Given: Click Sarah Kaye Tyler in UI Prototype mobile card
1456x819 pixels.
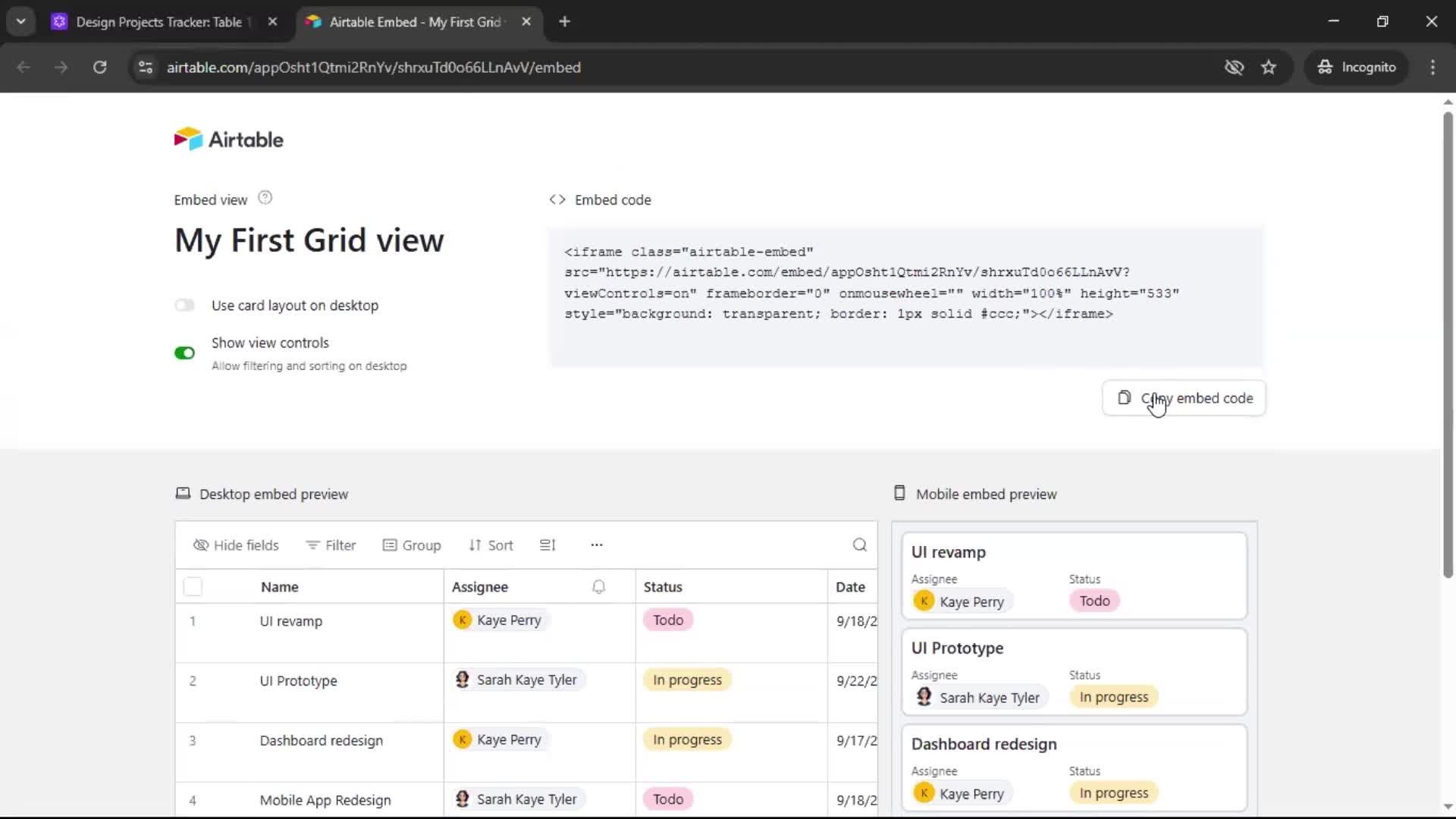Looking at the screenshot, I should tap(981, 698).
